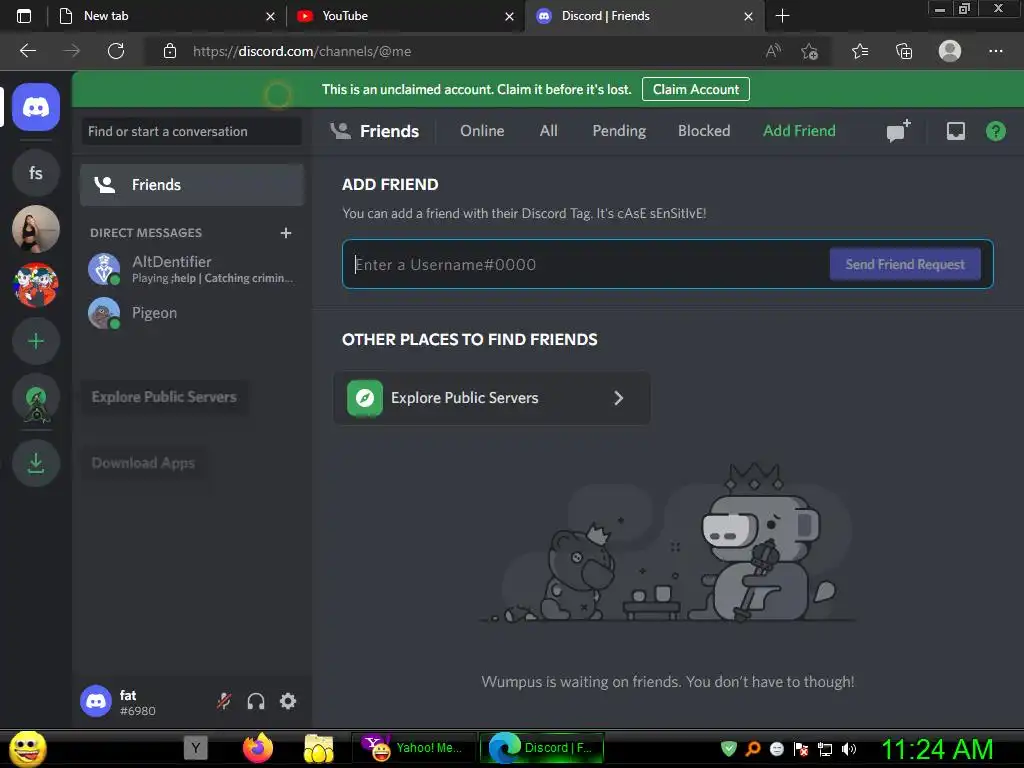1024x768 pixels.
Task: Open the folder icon on taskbar
Action: pyautogui.click(x=318, y=748)
